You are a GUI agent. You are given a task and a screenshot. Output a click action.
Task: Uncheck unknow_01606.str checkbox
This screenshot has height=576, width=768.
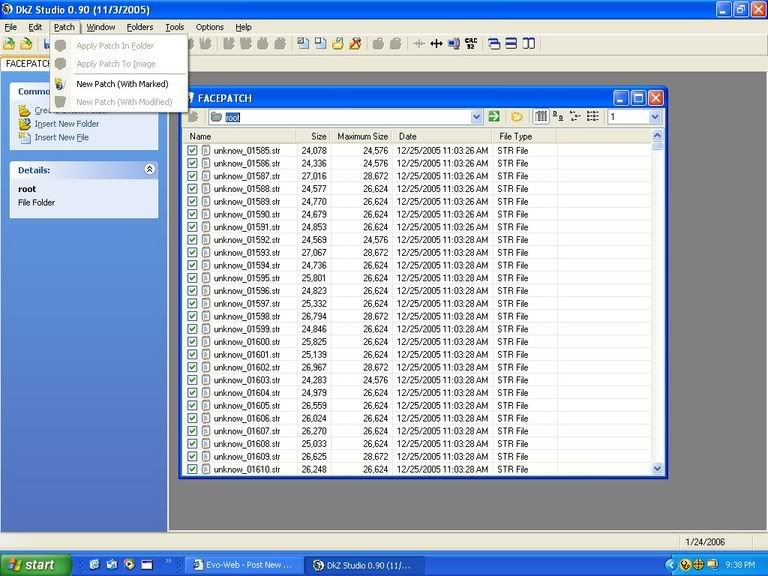pos(192,418)
